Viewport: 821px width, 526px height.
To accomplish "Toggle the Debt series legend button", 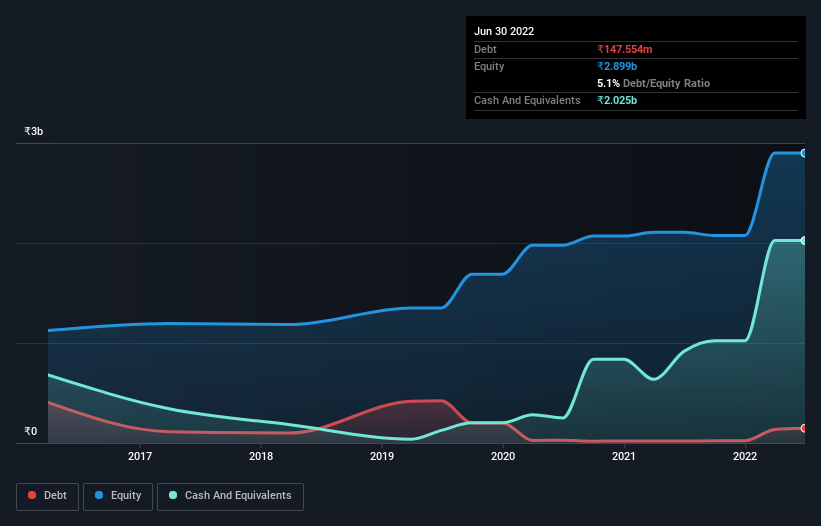I will click(x=48, y=496).
